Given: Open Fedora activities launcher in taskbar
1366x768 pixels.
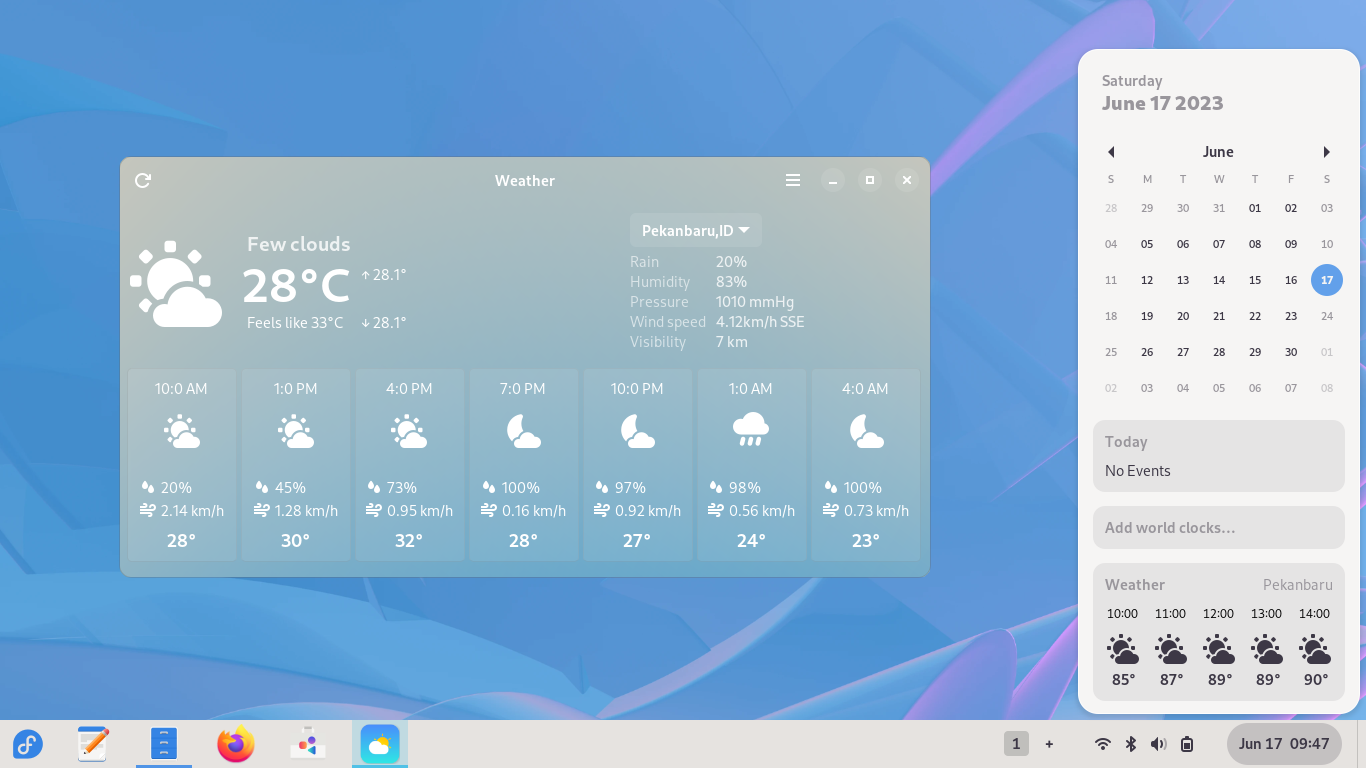Looking at the screenshot, I should (x=28, y=744).
